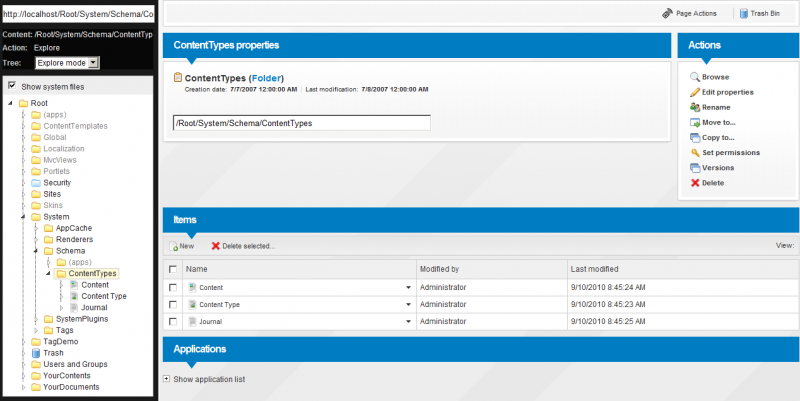The height and width of the screenshot is (401, 800).
Task: Open the Content row action dropdown arrow
Action: pos(408,288)
